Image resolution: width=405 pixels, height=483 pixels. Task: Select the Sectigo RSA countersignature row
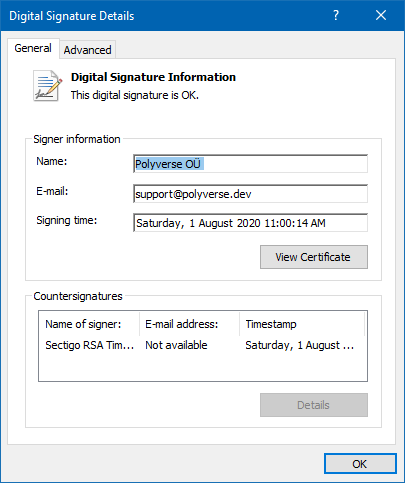pyautogui.click(x=203, y=345)
